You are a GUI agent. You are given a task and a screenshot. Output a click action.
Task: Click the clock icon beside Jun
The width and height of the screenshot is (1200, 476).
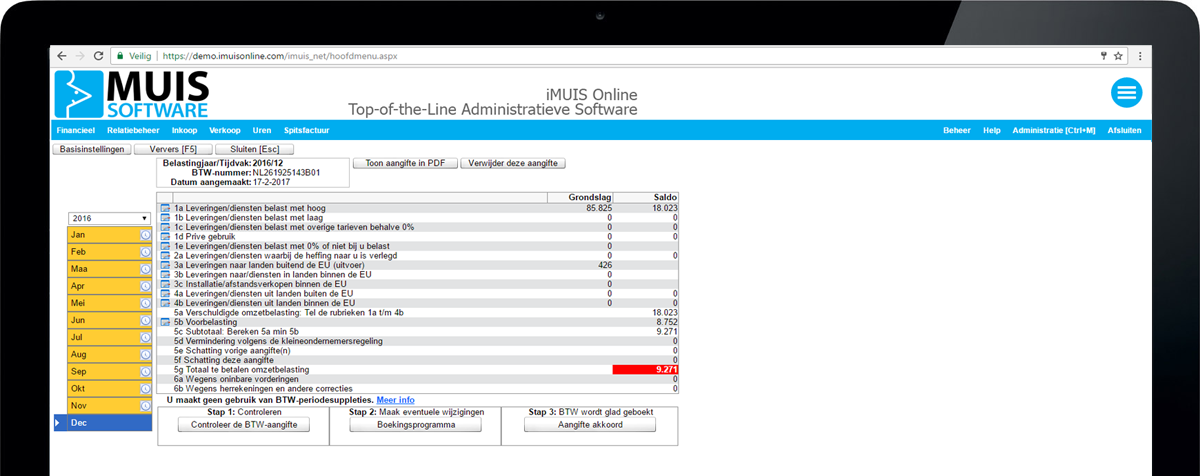[145, 320]
